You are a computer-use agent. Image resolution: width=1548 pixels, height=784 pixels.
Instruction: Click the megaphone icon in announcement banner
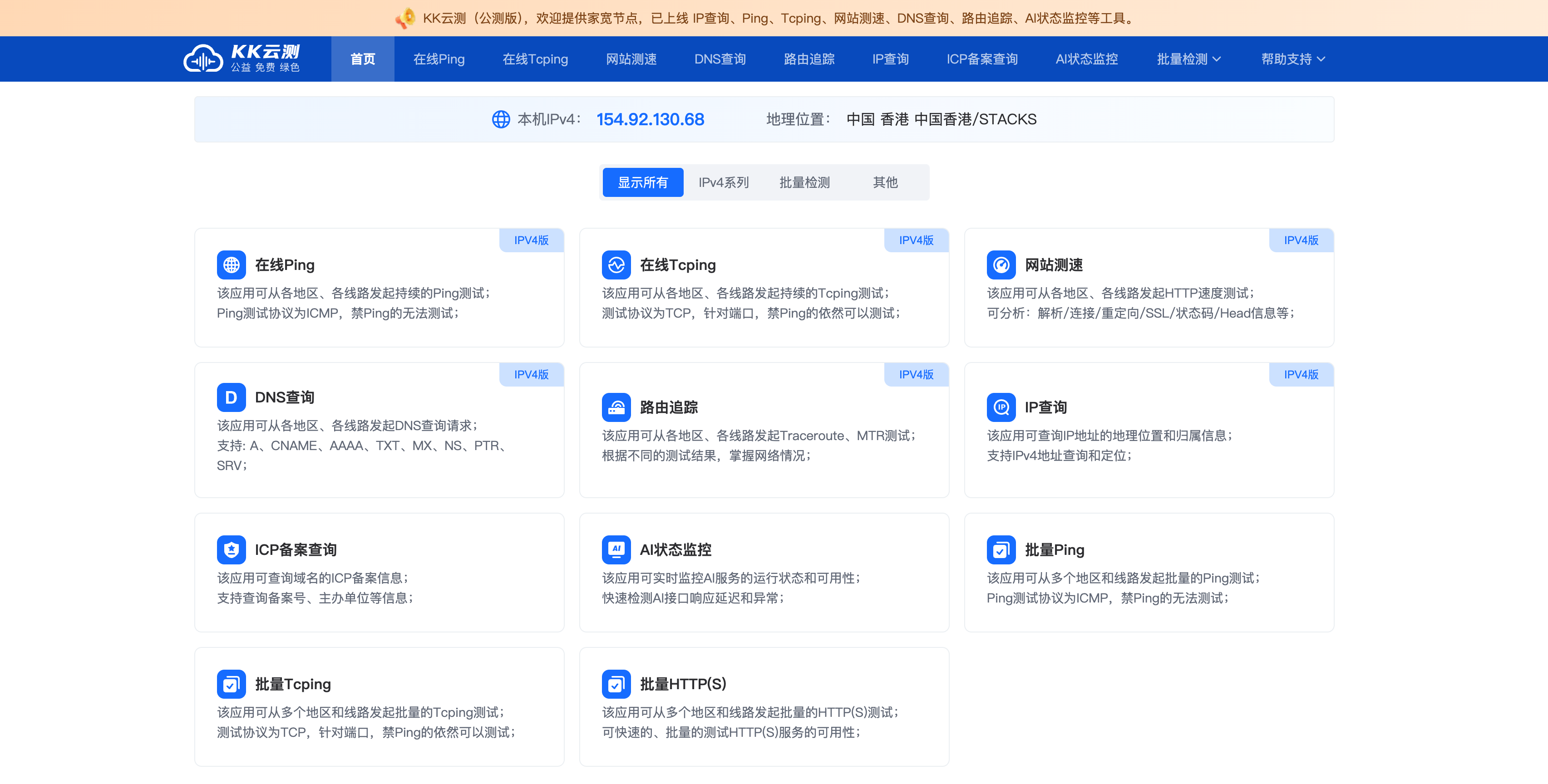click(406, 18)
